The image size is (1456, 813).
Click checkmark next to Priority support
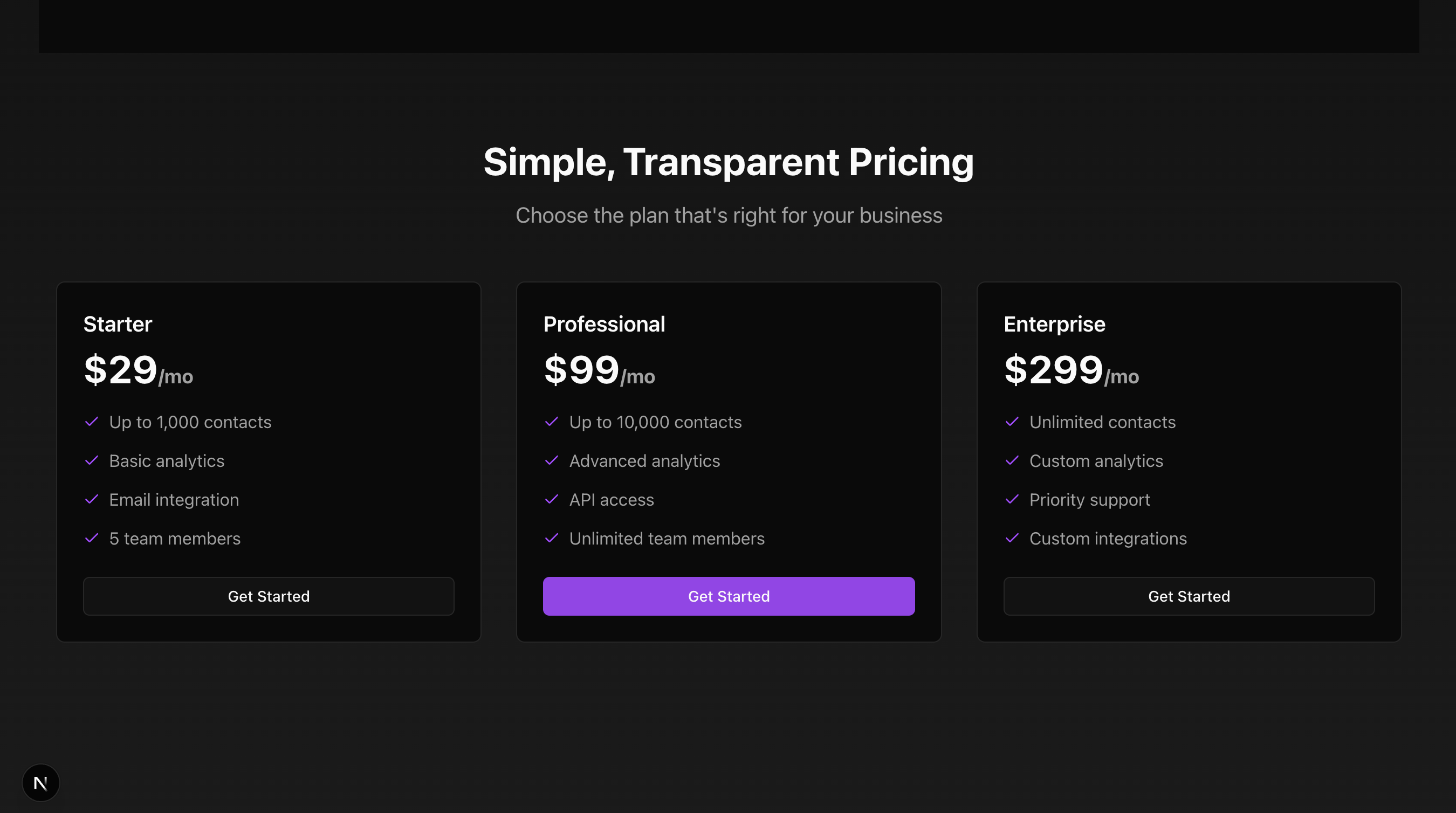(1012, 499)
